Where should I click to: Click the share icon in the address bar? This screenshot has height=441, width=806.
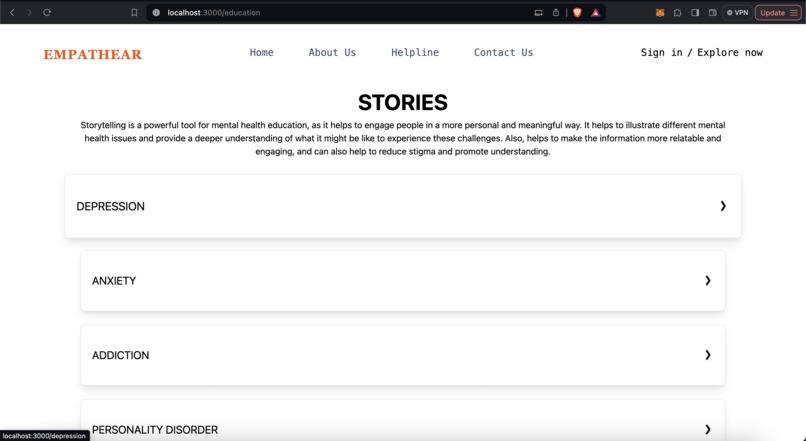click(x=556, y=12)
